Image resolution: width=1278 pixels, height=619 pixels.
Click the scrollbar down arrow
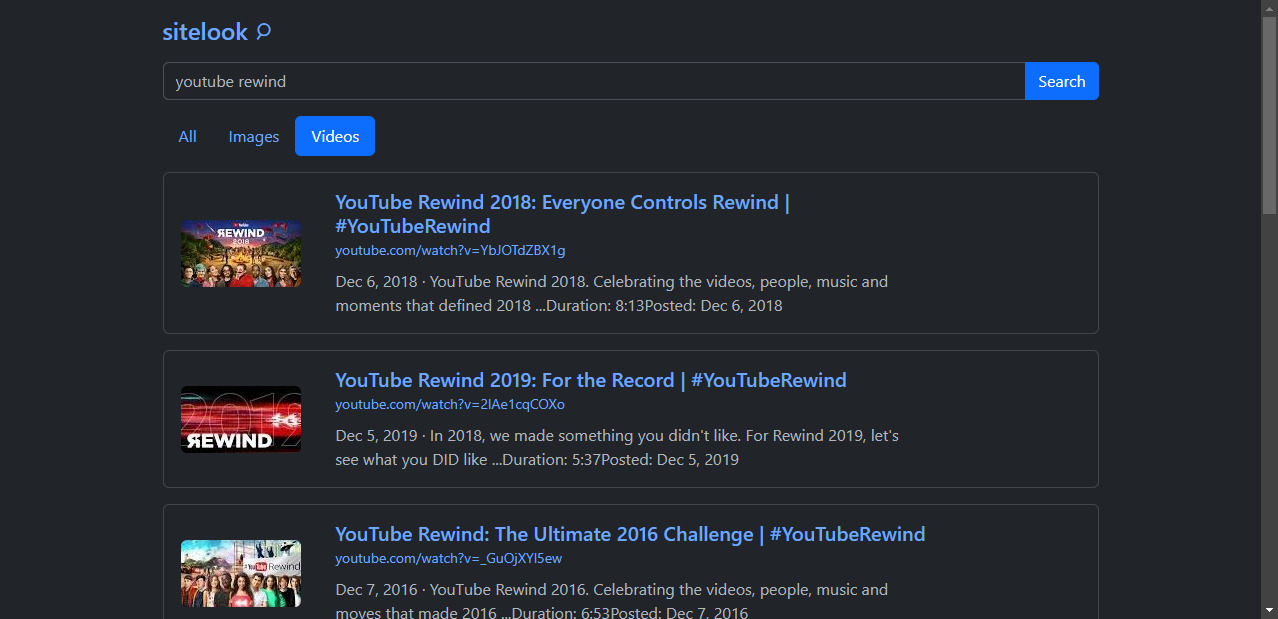pos(1269,610)
